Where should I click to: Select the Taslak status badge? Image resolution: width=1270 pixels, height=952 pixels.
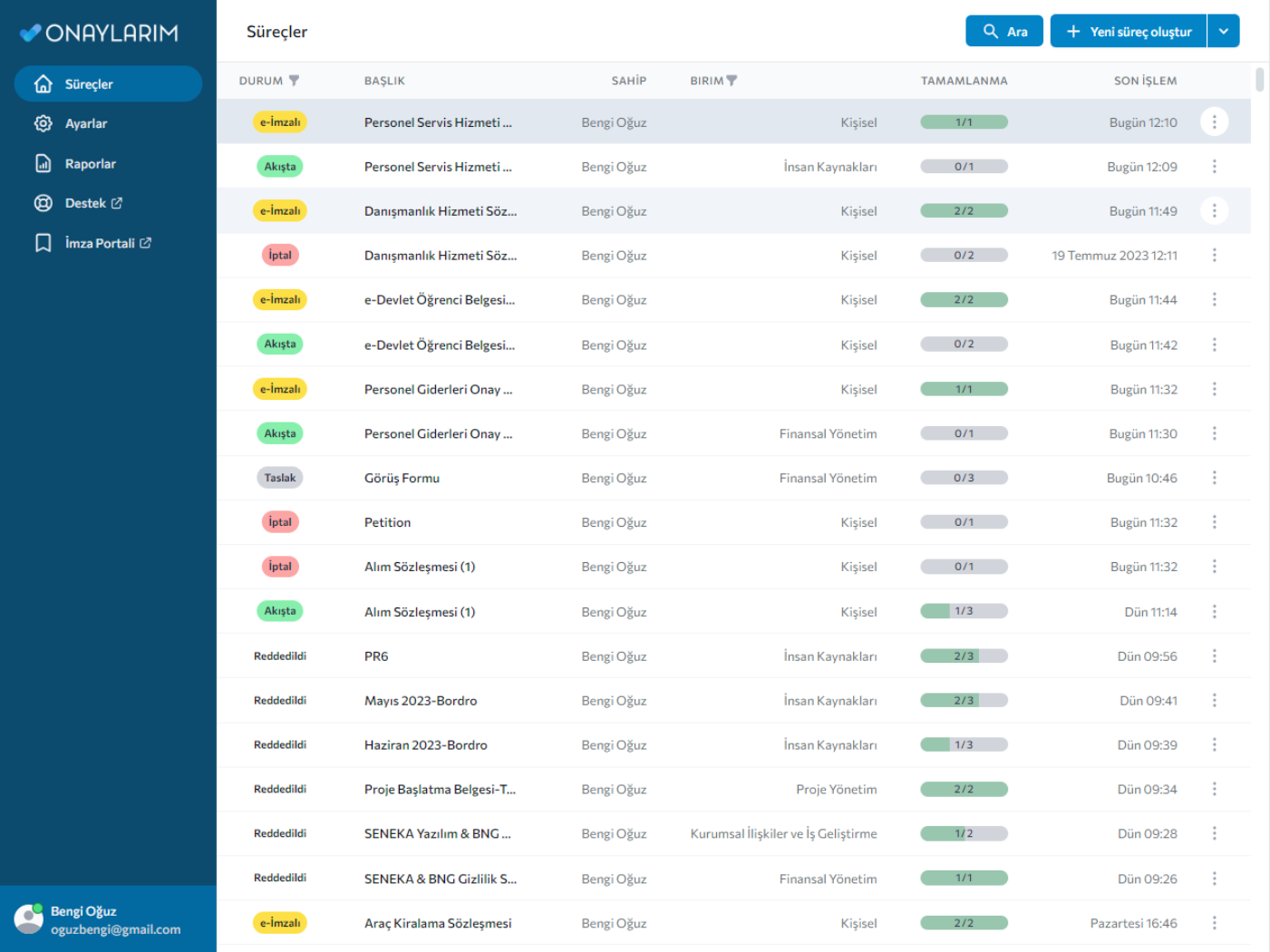(x=280, y=478)
